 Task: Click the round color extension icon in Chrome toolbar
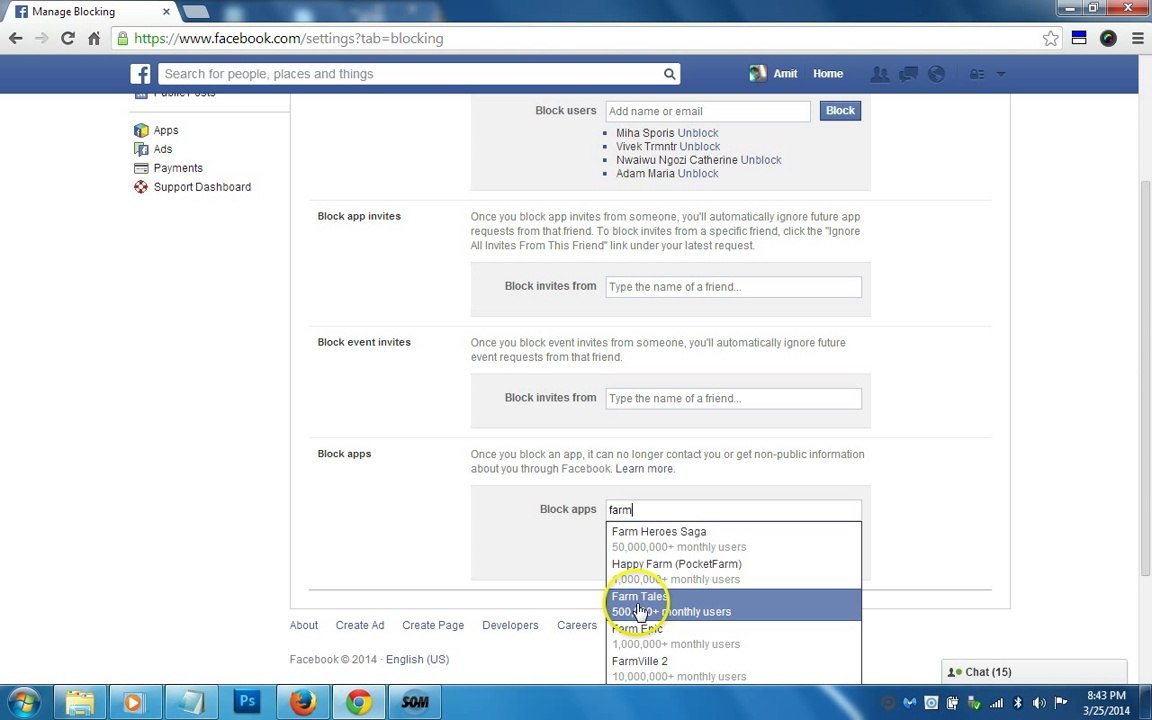pos(1108,38)
